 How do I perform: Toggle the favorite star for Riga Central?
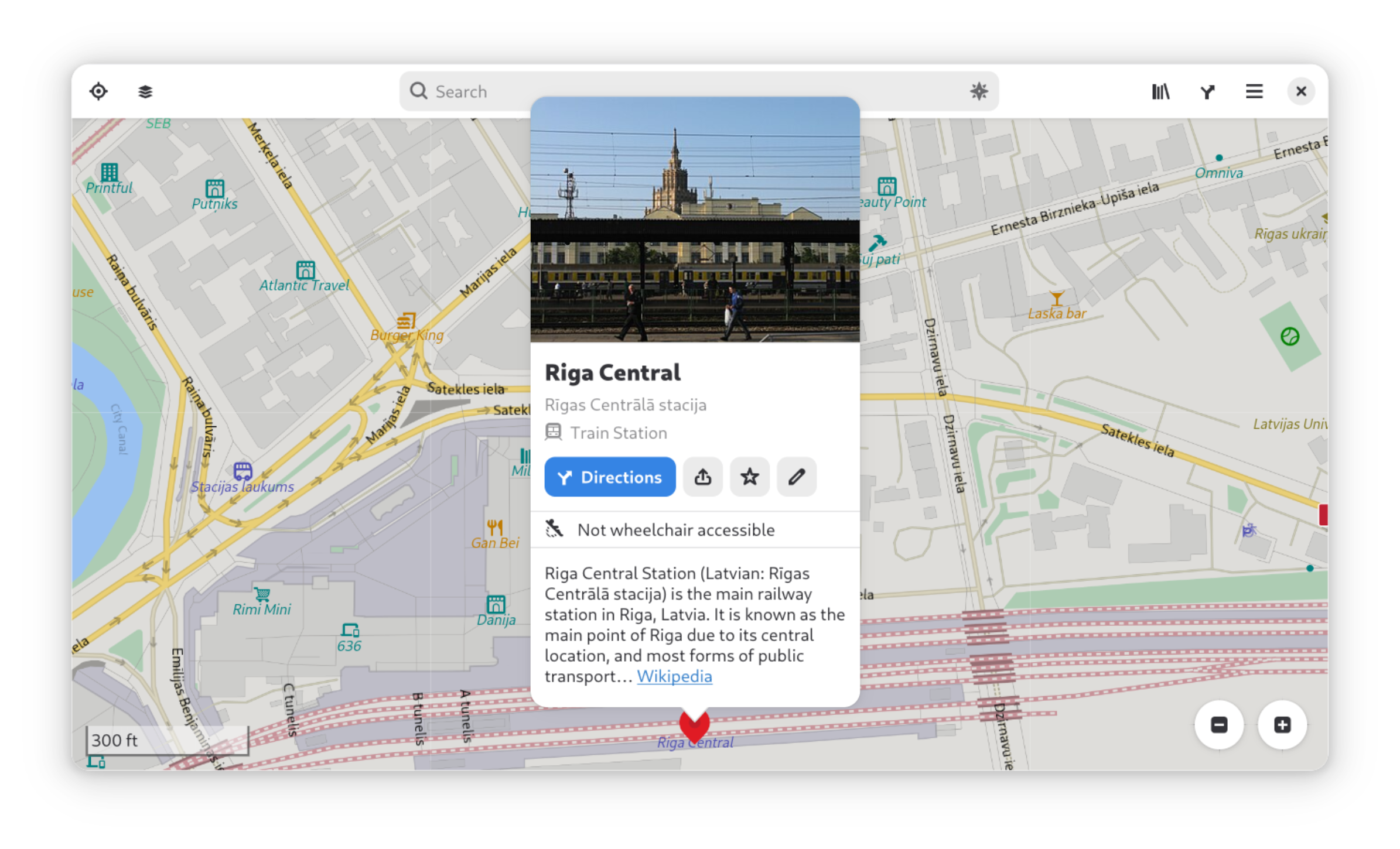point(749,477)
